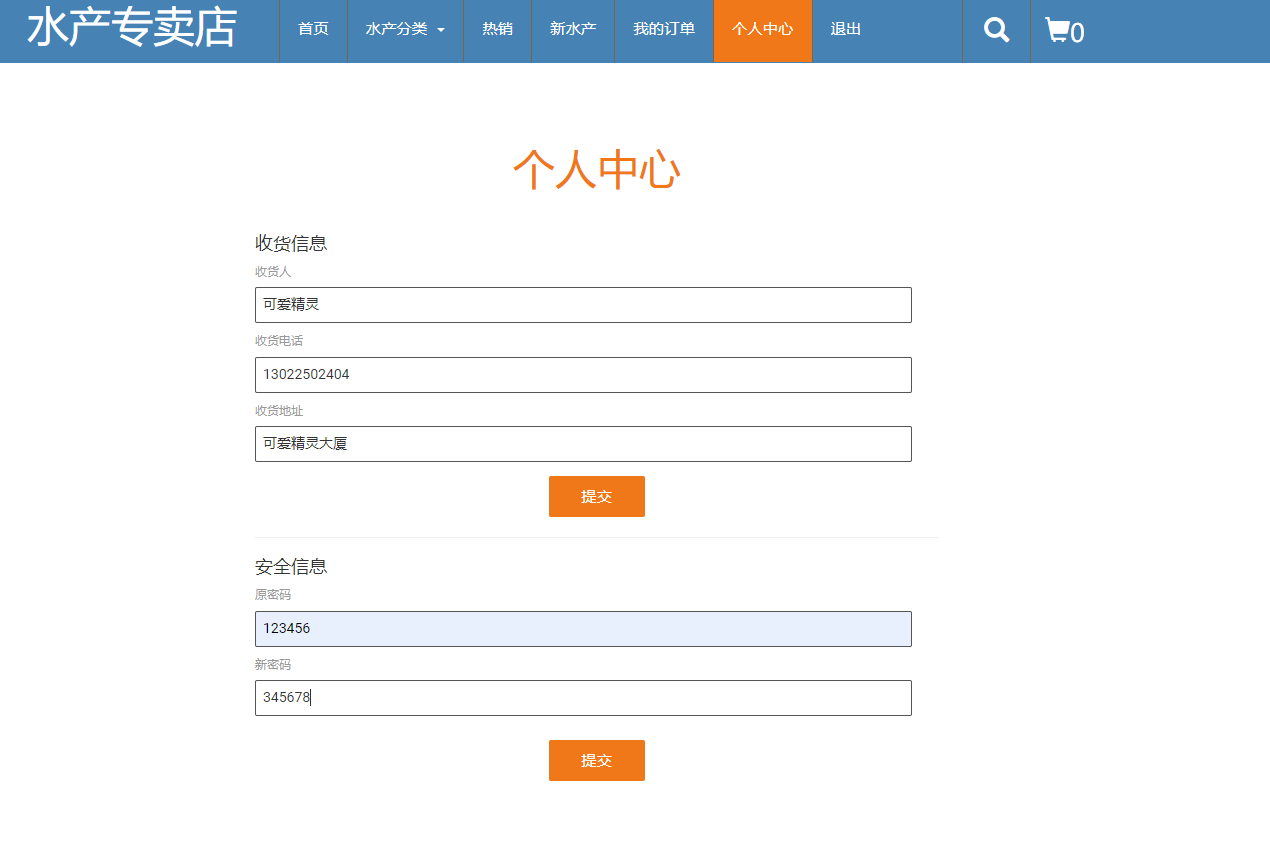The height and width of the screenshot is (852, 1270).
Task: Open the shopping cart icon
Action: [x=1059, y=30]
